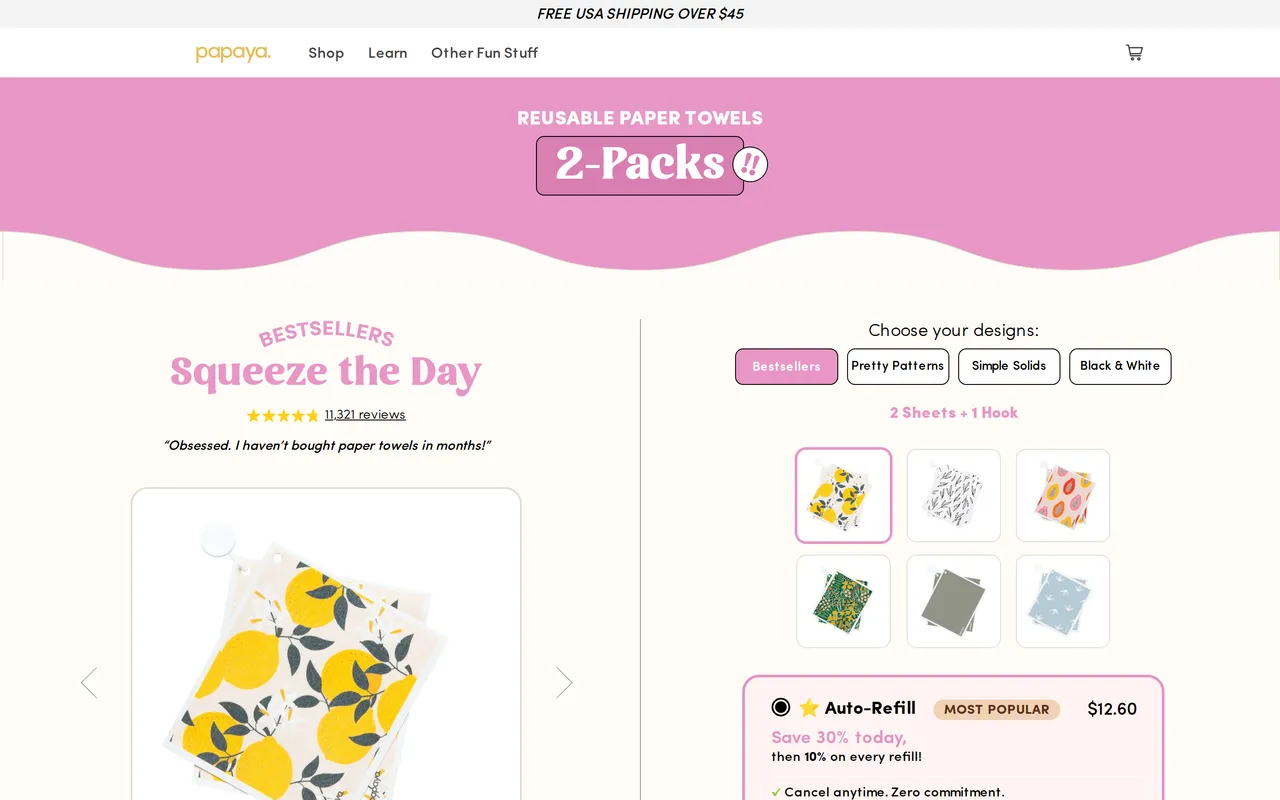Screen dimensions: 1280x800
Task: Choose Black & White designs
Action: click(x=1120, y=366)
